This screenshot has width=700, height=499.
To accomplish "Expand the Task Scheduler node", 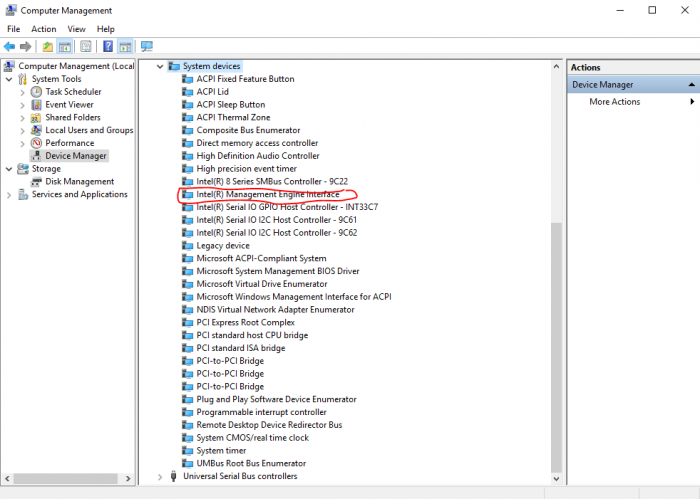I will pyautogui.click(x=22, y=92).
